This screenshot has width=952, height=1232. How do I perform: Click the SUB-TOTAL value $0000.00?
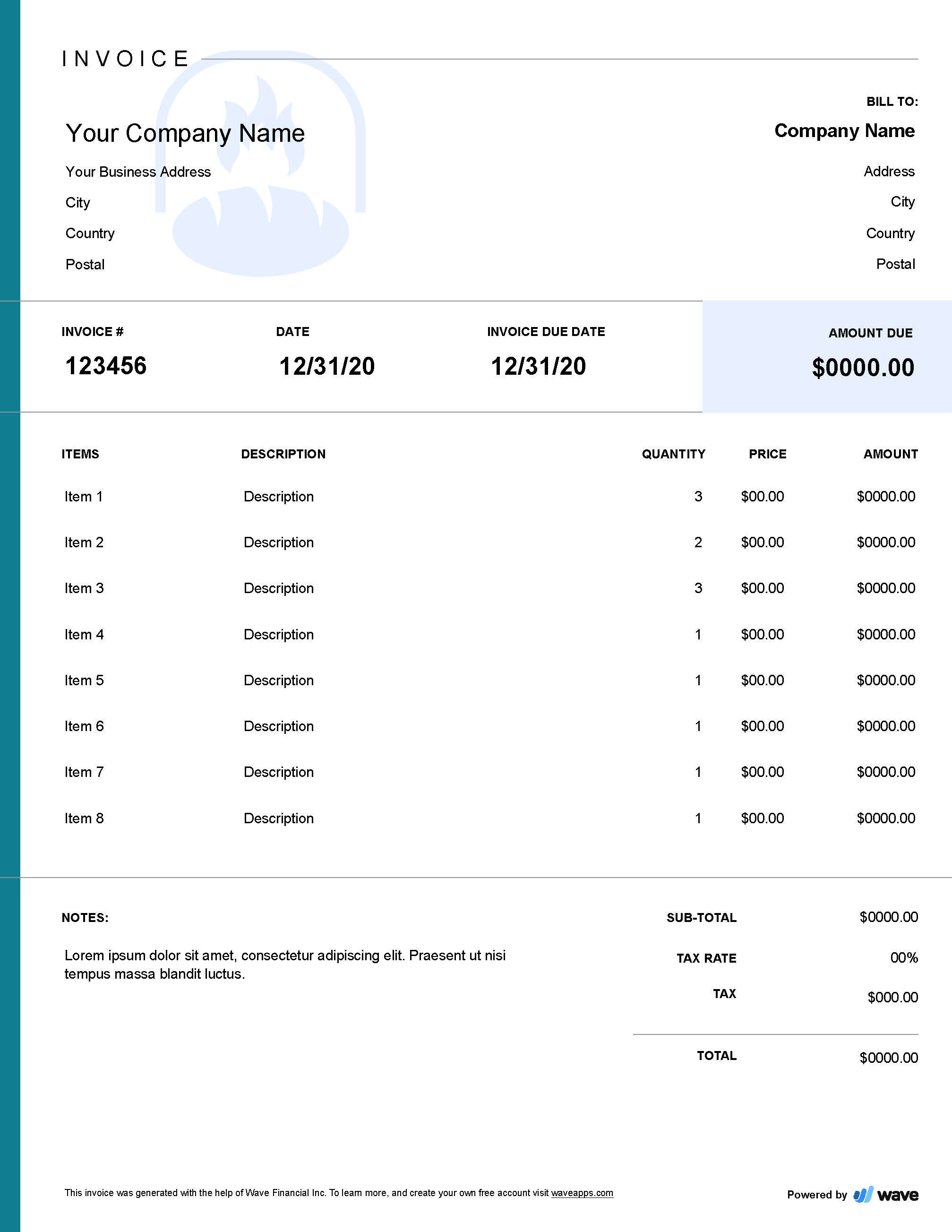pyautogui.click(x=889, y=917)
